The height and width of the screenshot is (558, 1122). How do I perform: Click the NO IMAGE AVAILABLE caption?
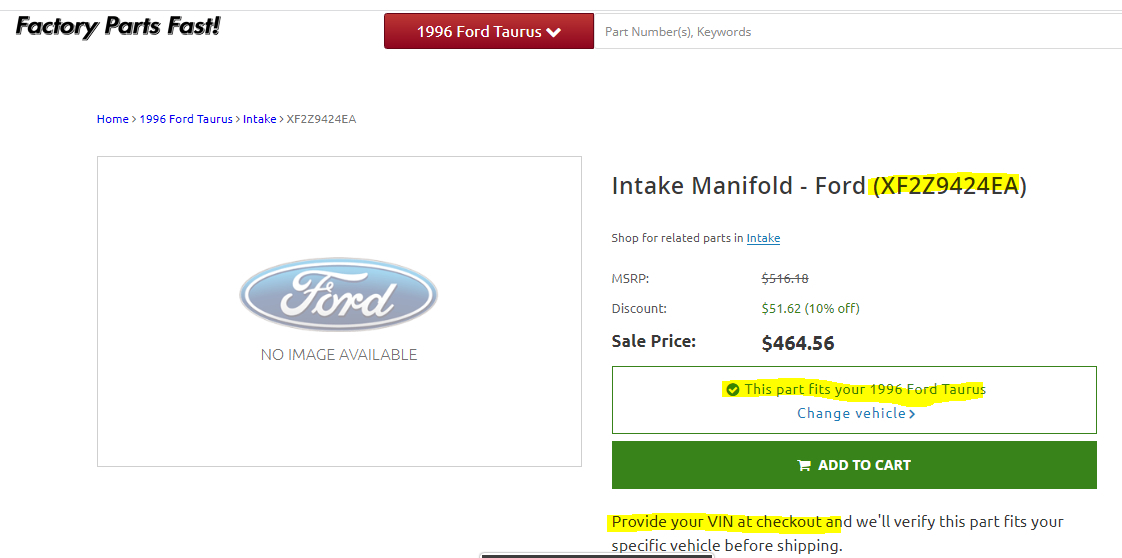[x=338, y=355]
